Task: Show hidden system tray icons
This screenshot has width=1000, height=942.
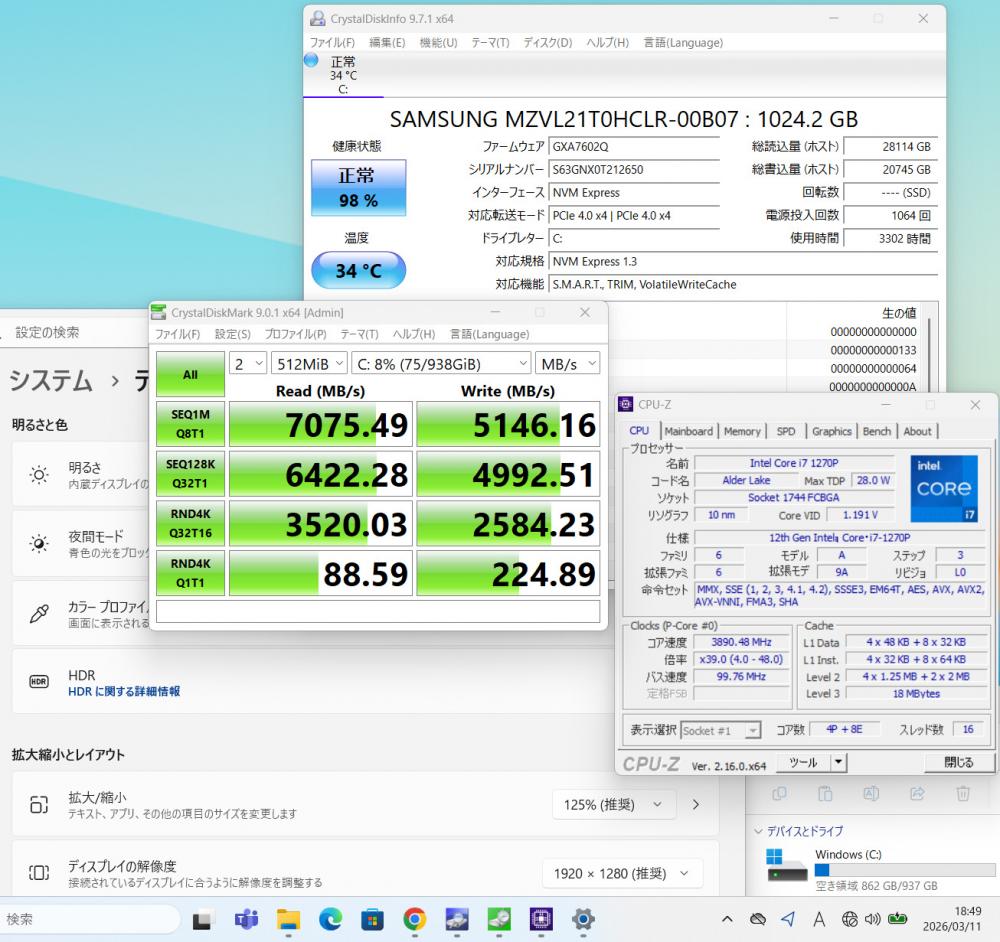Action: click(x=728, y=919)
